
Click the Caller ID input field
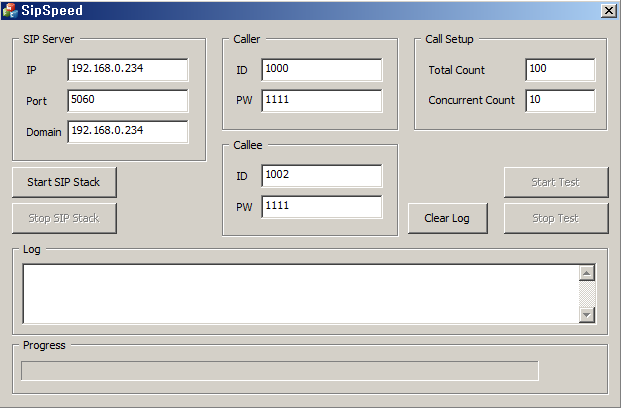321,70
